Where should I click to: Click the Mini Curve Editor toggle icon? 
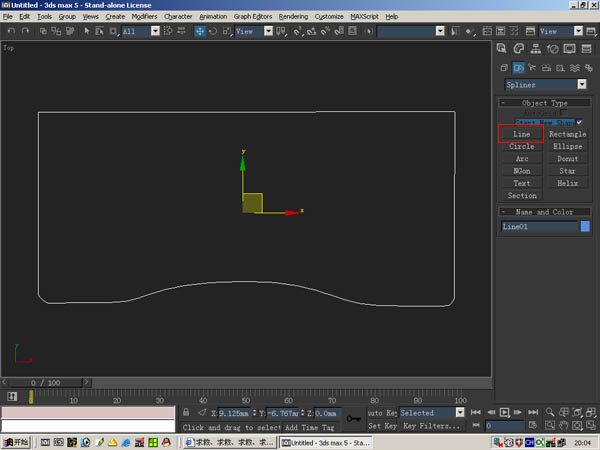click(x=12, y=396)
